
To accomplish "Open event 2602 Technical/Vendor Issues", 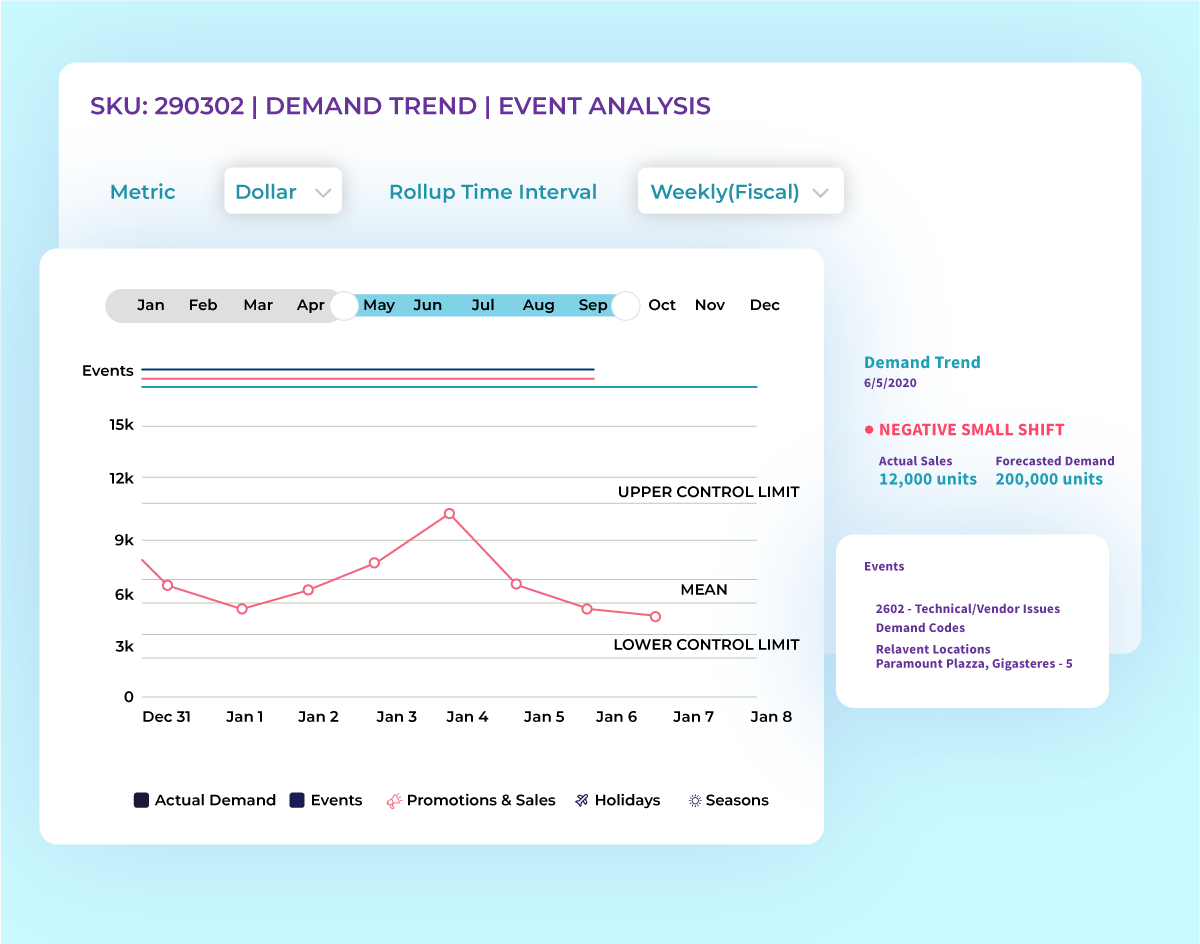I will [968, 608].
